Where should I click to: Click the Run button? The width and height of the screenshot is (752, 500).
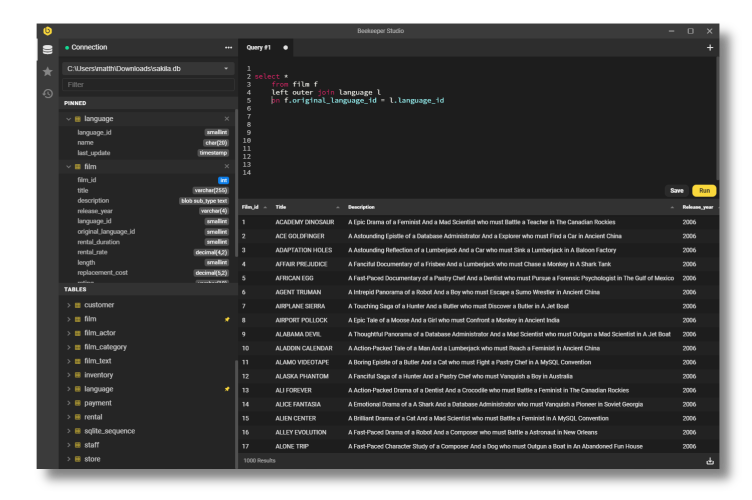(704, 190)
